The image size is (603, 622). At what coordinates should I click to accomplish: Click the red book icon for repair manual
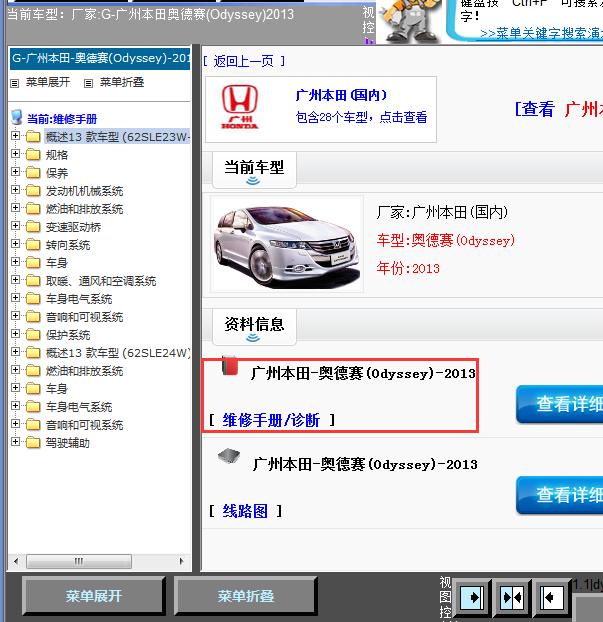(230, 365)
